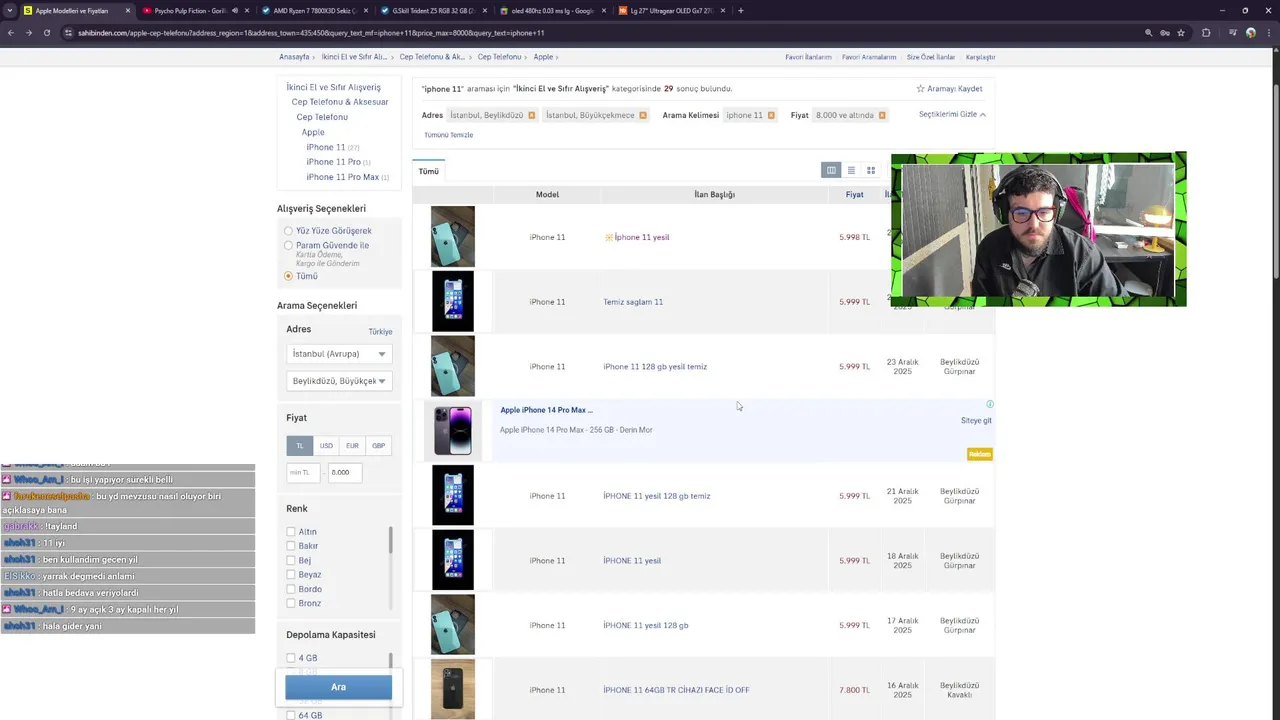Open the Chrome profile avatar
The image size is (1280, 720).
click(x=1250, y=32)
